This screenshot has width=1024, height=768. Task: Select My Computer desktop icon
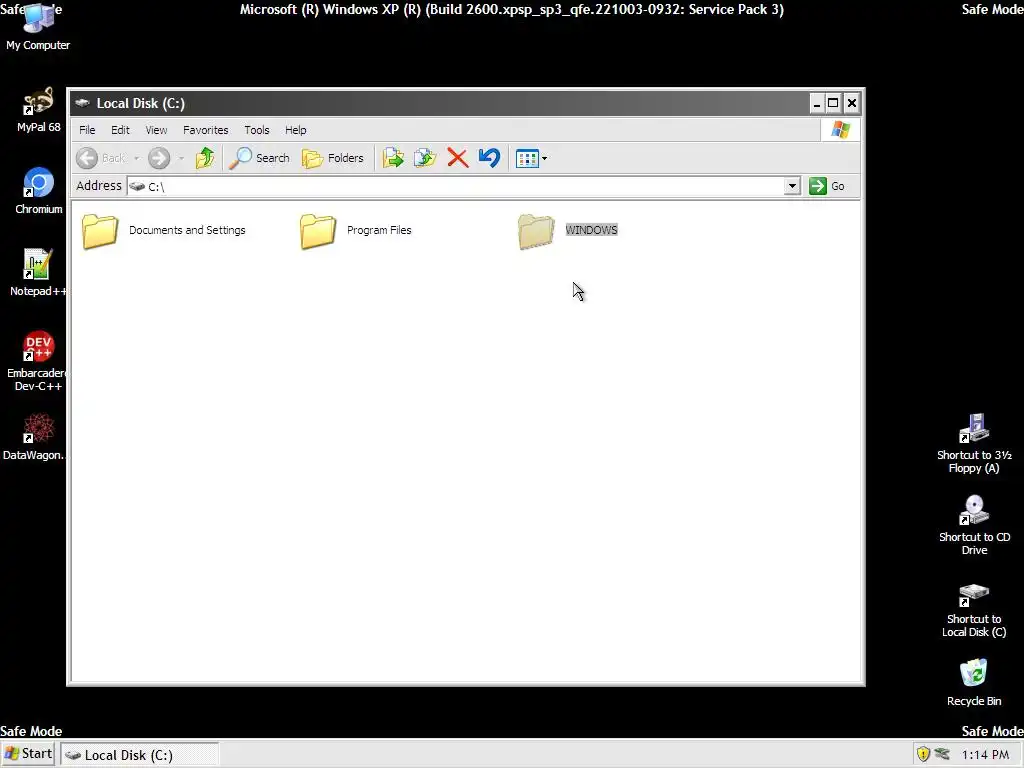pyautogui.click(x=38, y=27)
